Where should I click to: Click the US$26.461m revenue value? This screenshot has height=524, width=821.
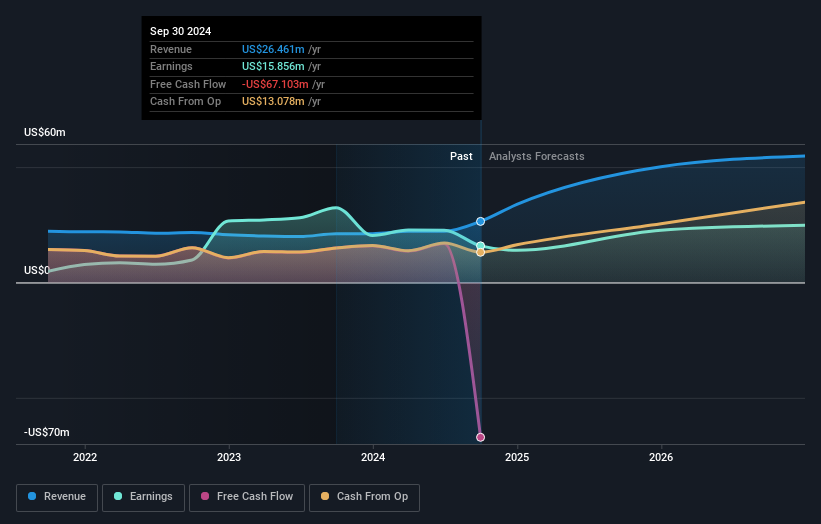273,49
